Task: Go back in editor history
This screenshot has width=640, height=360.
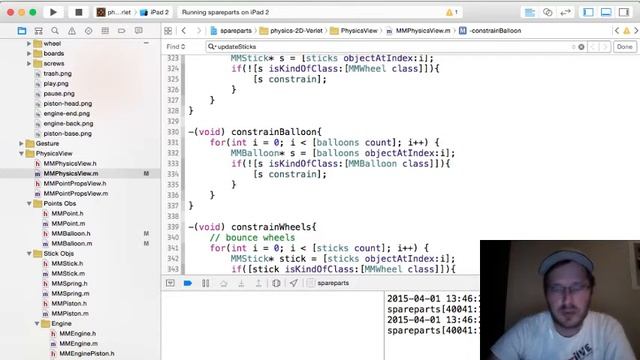Action: tap(184, 31)
